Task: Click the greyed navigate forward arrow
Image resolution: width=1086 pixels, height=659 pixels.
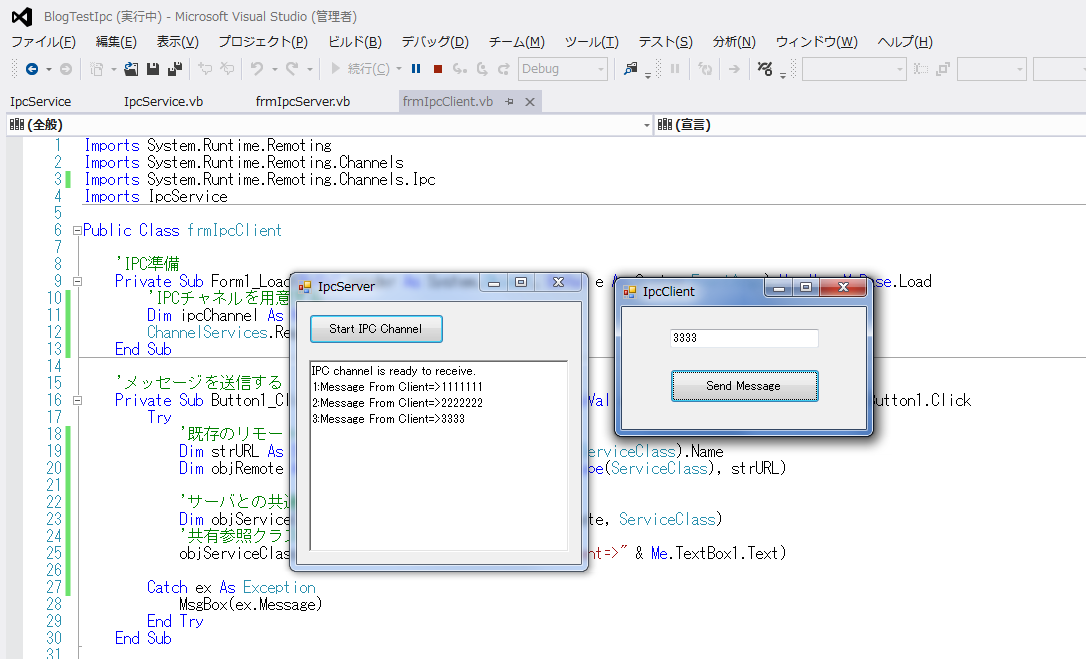Action: point(66,69)
